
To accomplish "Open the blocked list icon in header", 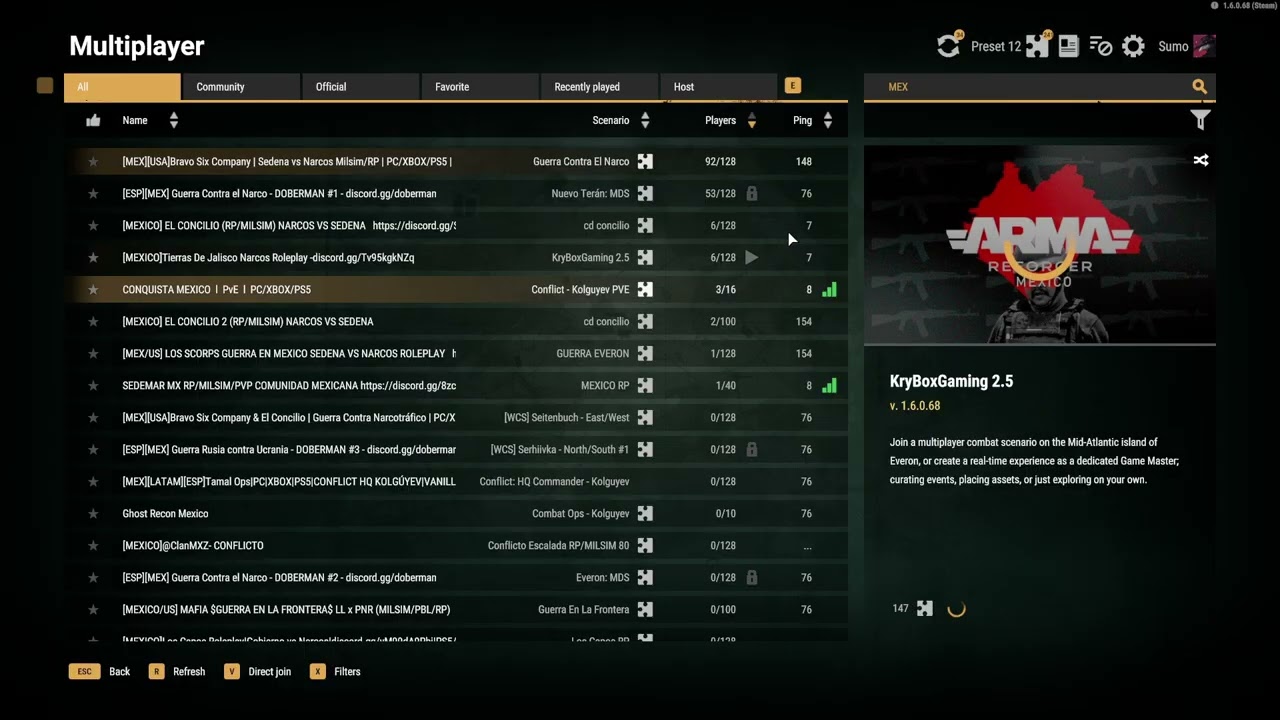I will [1101, 46].
